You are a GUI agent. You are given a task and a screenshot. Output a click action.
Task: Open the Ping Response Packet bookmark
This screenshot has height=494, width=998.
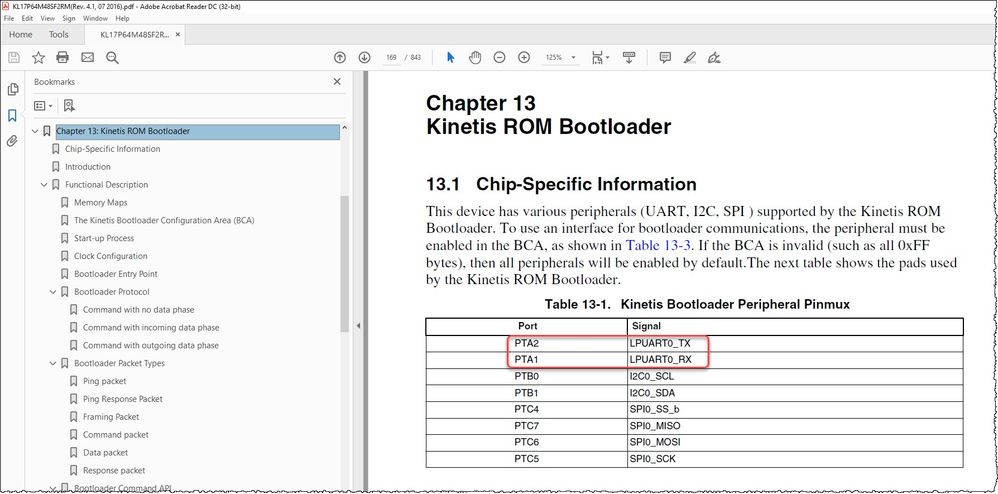pyautogui.click(x=123, y=399)
